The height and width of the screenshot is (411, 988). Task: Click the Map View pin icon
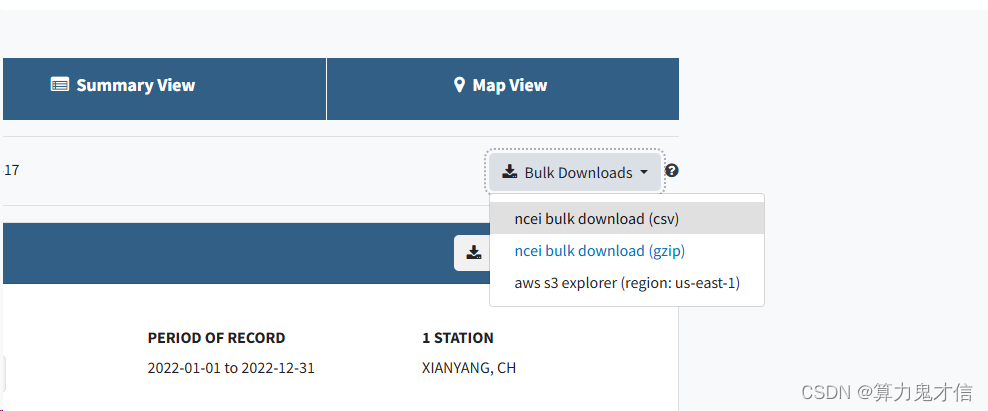click(459, 85)
